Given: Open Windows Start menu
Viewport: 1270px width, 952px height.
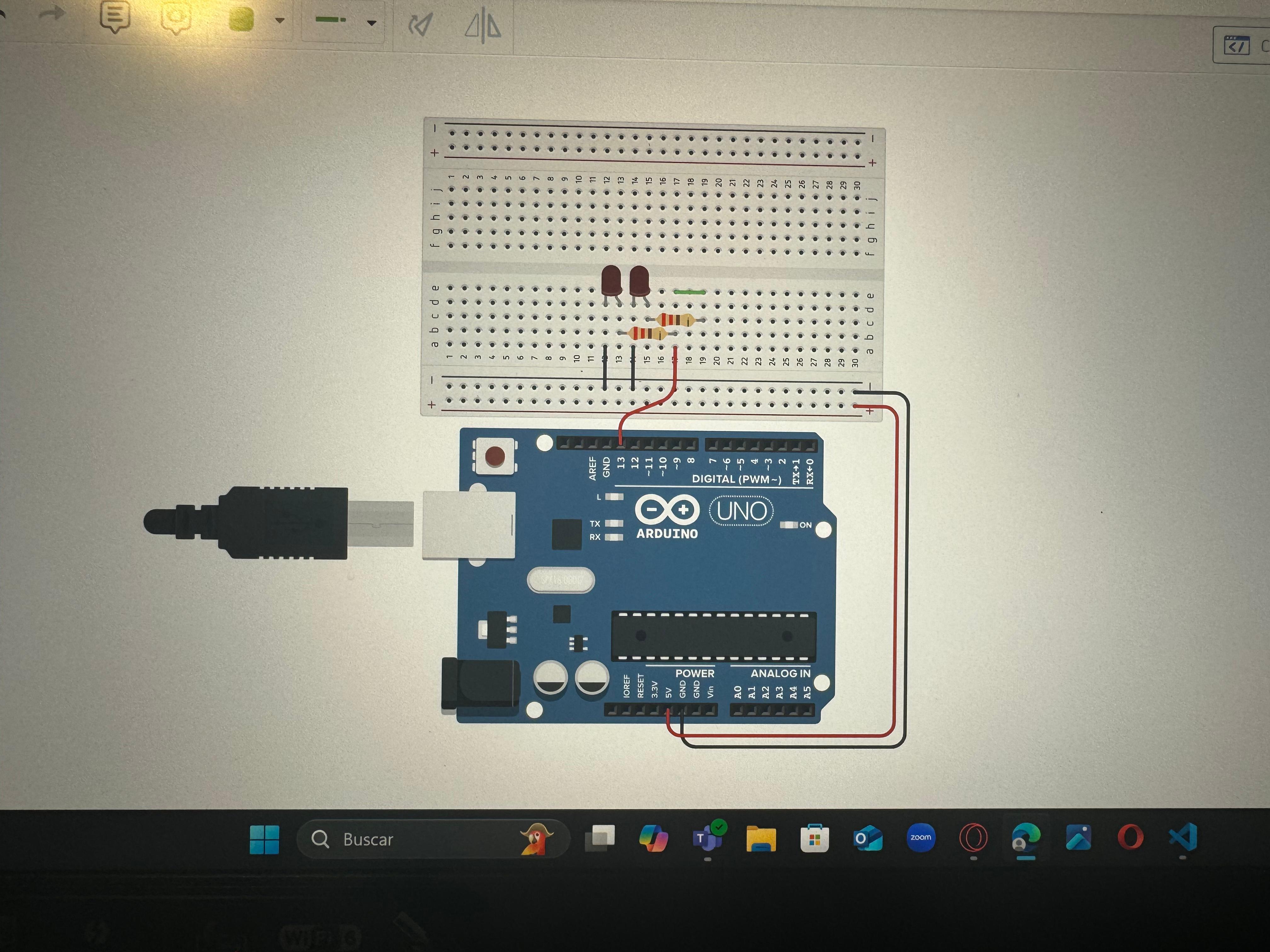Looking at the screenshot, I should (265, 840).
